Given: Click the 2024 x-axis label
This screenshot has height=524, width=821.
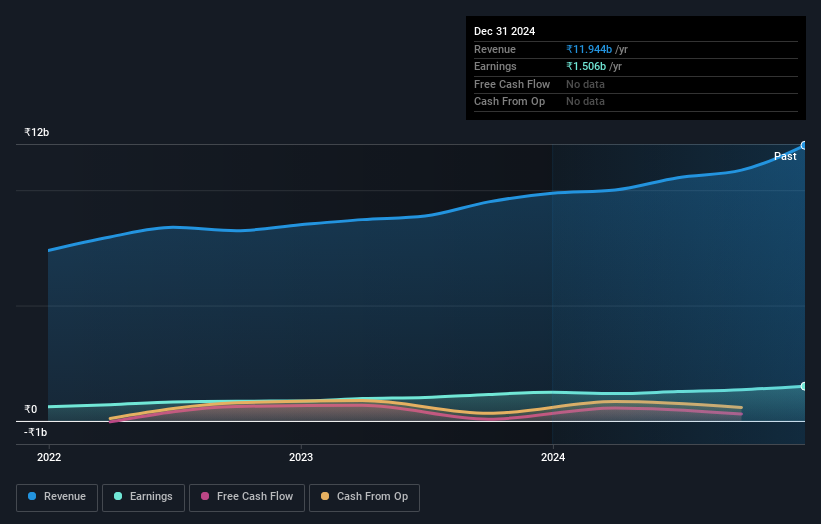Looking at the screenshot, I should [553, 458].
